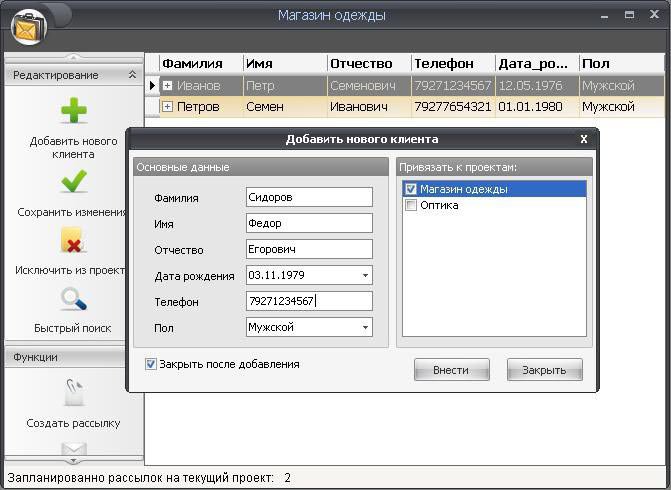
Task: Close the Add new client dialog with X
Action: click(584, 139)
